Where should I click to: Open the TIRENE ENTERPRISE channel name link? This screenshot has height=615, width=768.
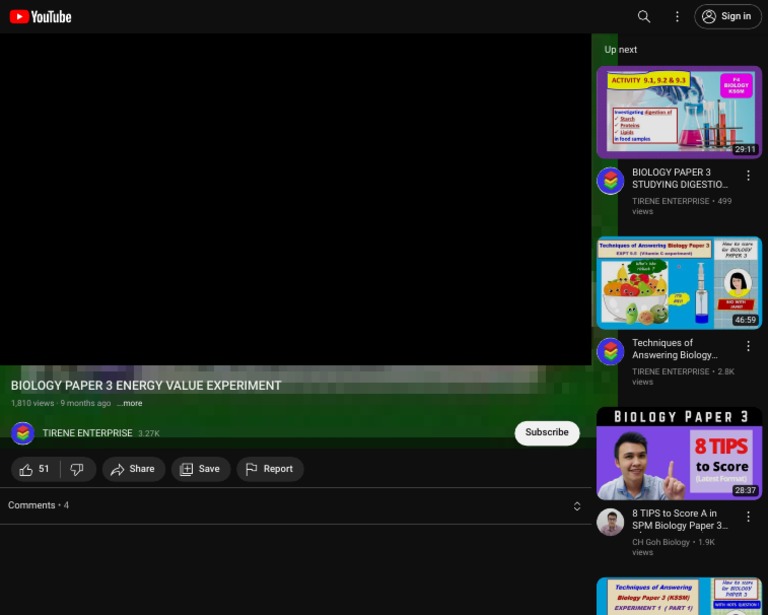(87, 433)
